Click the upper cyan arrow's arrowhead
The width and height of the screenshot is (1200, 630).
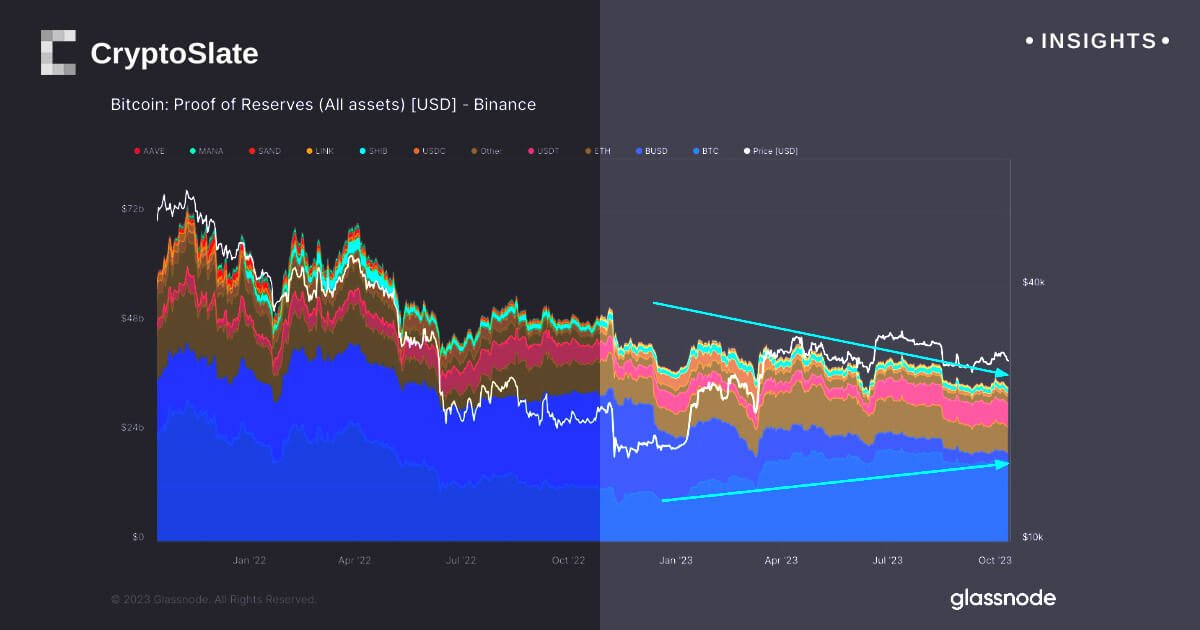tap(1003, 374)
